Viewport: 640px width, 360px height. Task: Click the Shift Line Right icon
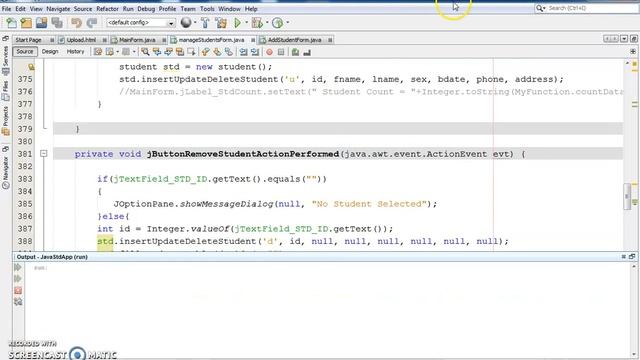(x=255, y=52)
